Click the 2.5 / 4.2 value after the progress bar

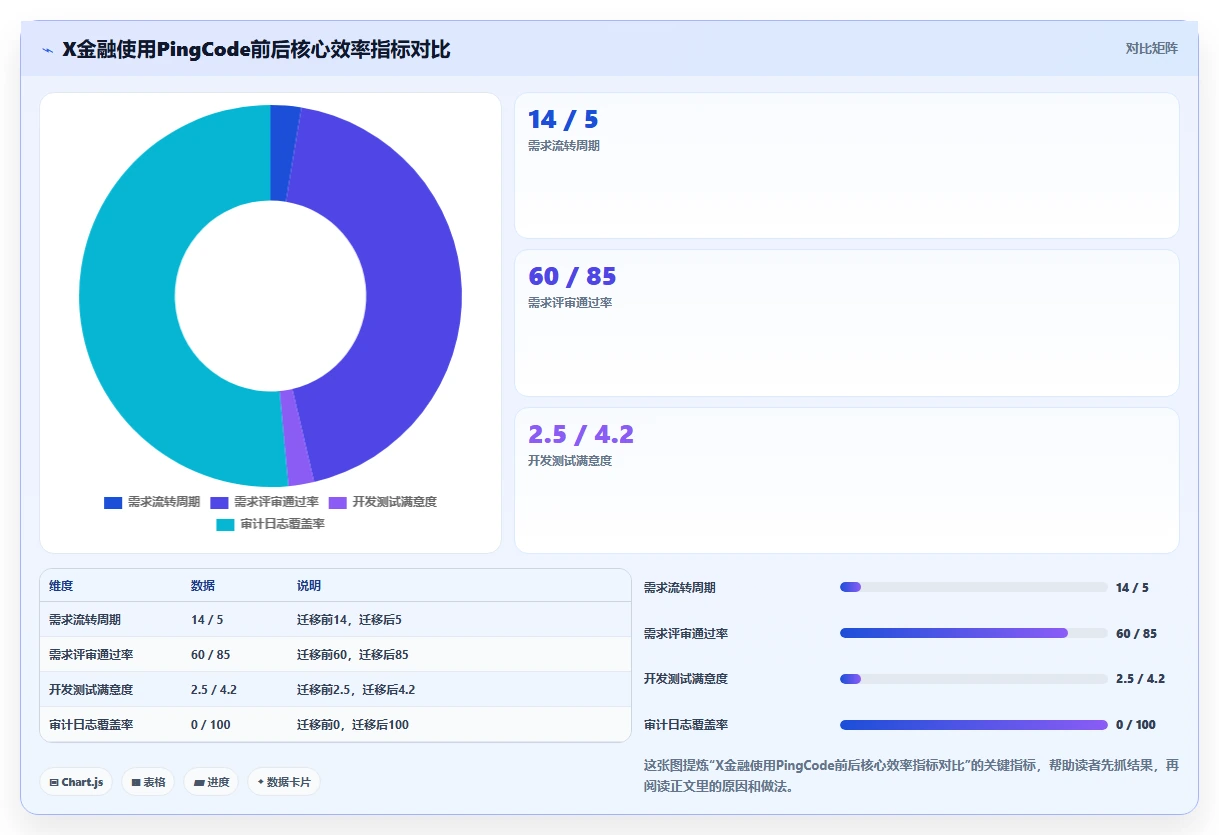click(1140, 679)
